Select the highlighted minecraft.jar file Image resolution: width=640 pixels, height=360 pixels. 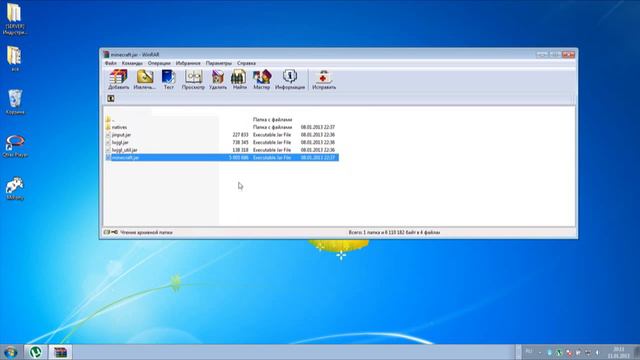point(222,158)
